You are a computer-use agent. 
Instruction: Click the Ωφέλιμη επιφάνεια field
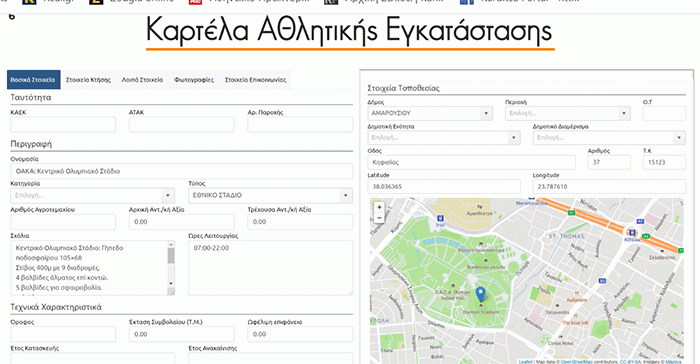(300, 334)
